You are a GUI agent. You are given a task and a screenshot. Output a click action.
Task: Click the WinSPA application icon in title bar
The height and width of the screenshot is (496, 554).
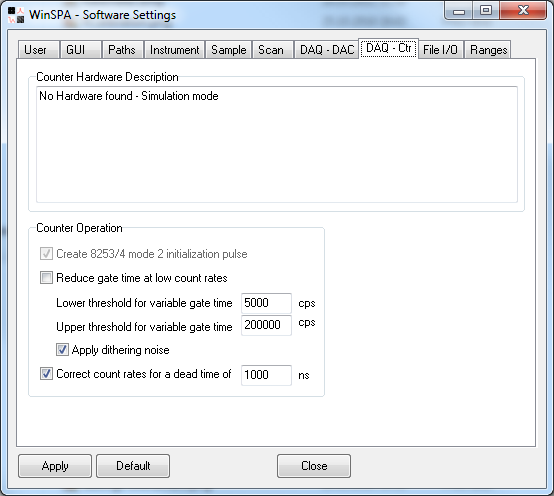pyautogui.click(x=16, y=15)
